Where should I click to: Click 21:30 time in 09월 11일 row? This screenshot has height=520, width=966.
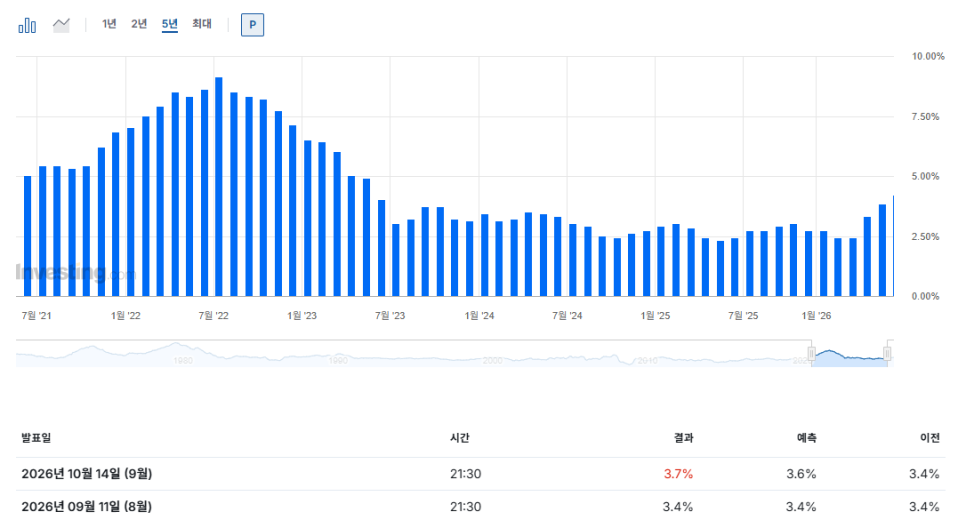click(465, 506)
